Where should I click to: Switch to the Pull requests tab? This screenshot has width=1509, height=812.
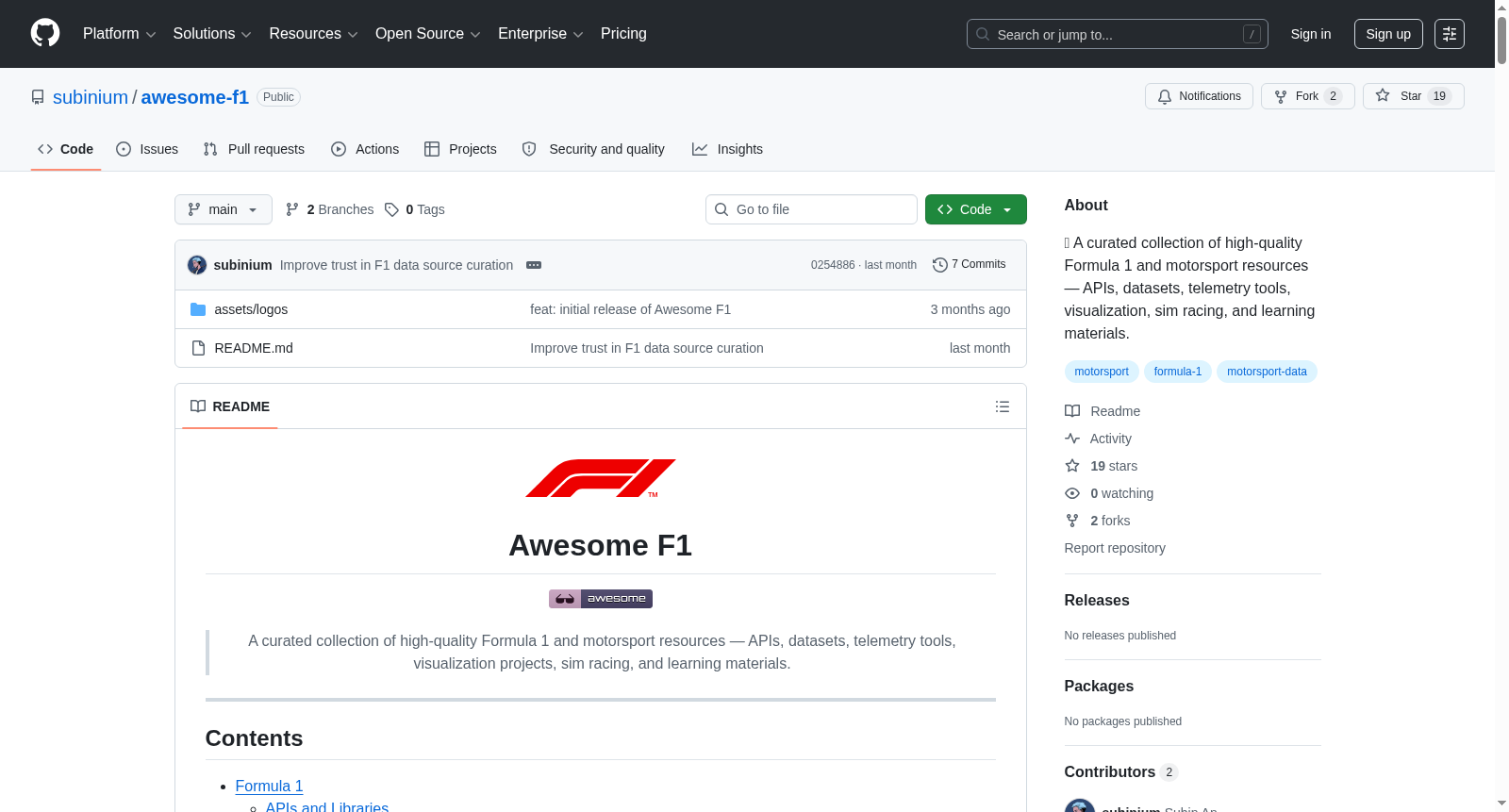point(254,149)
